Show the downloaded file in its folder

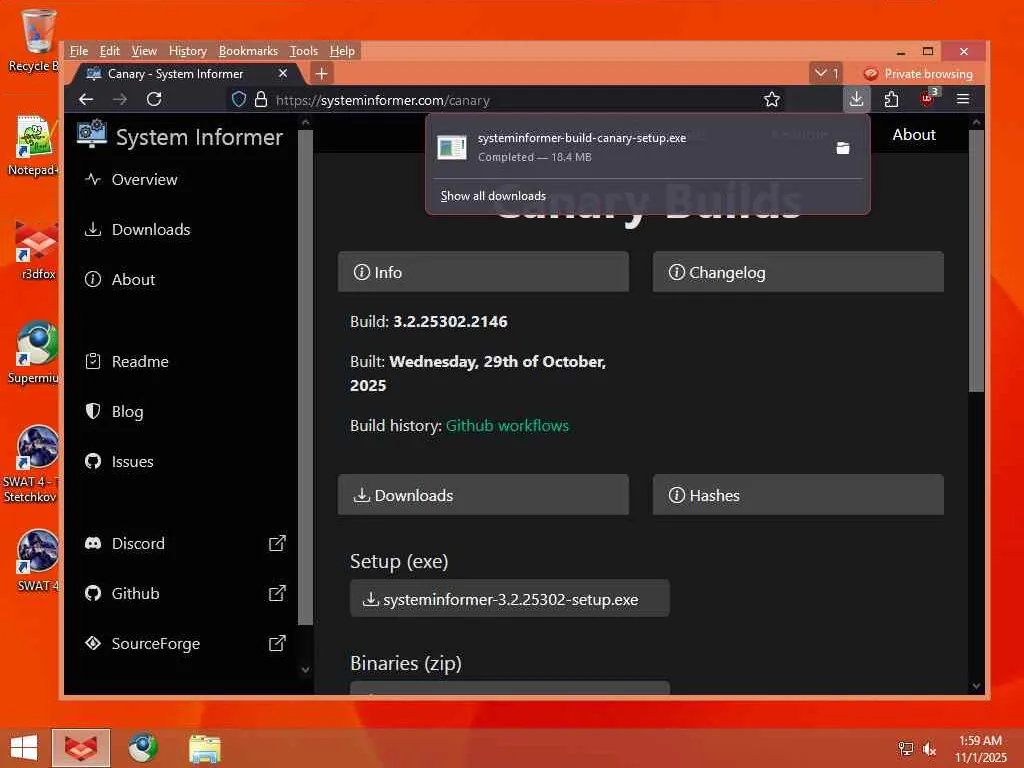tap(842, 148)
